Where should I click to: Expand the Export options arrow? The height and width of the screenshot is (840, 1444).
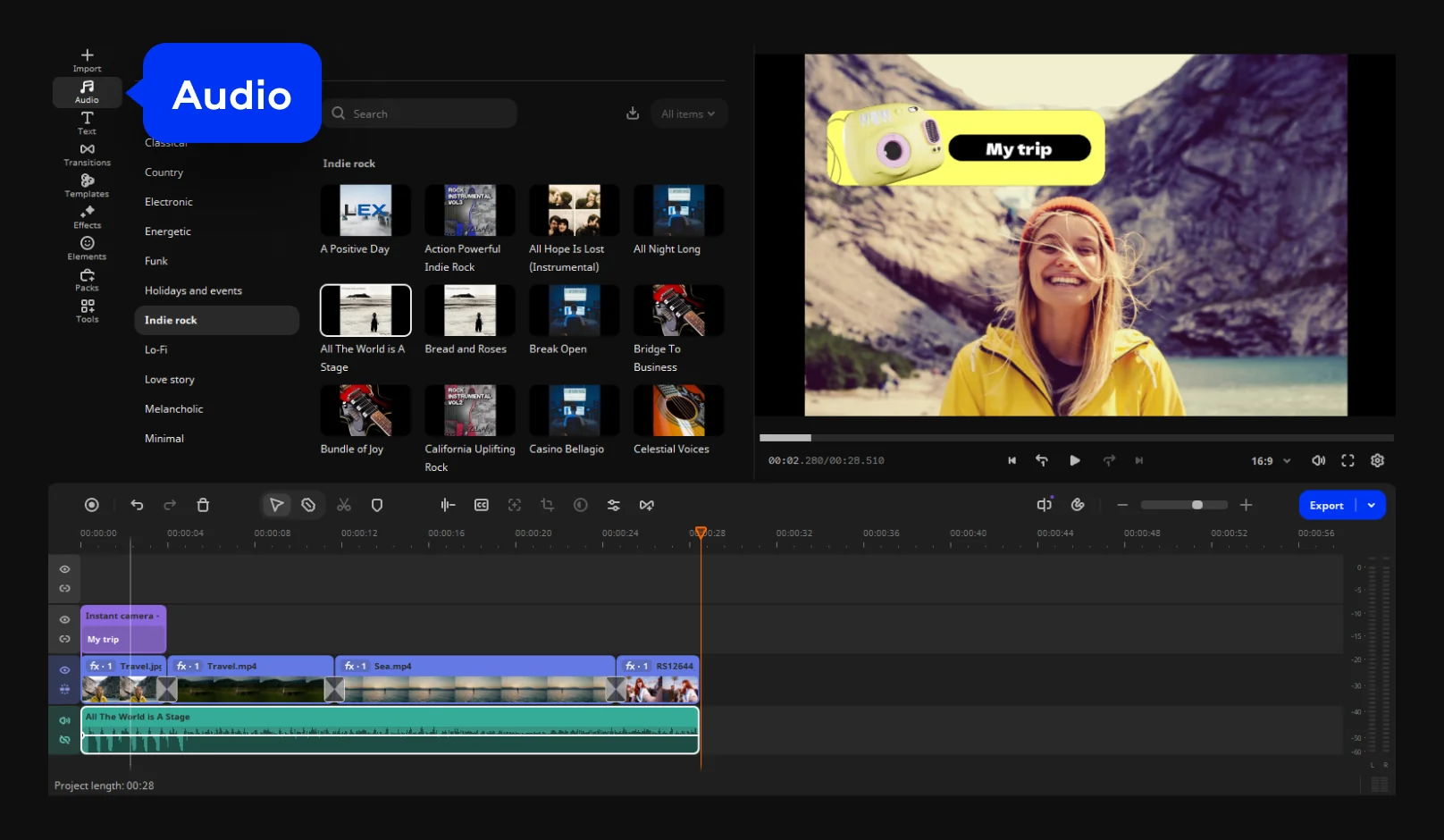tap(1372, 505)
